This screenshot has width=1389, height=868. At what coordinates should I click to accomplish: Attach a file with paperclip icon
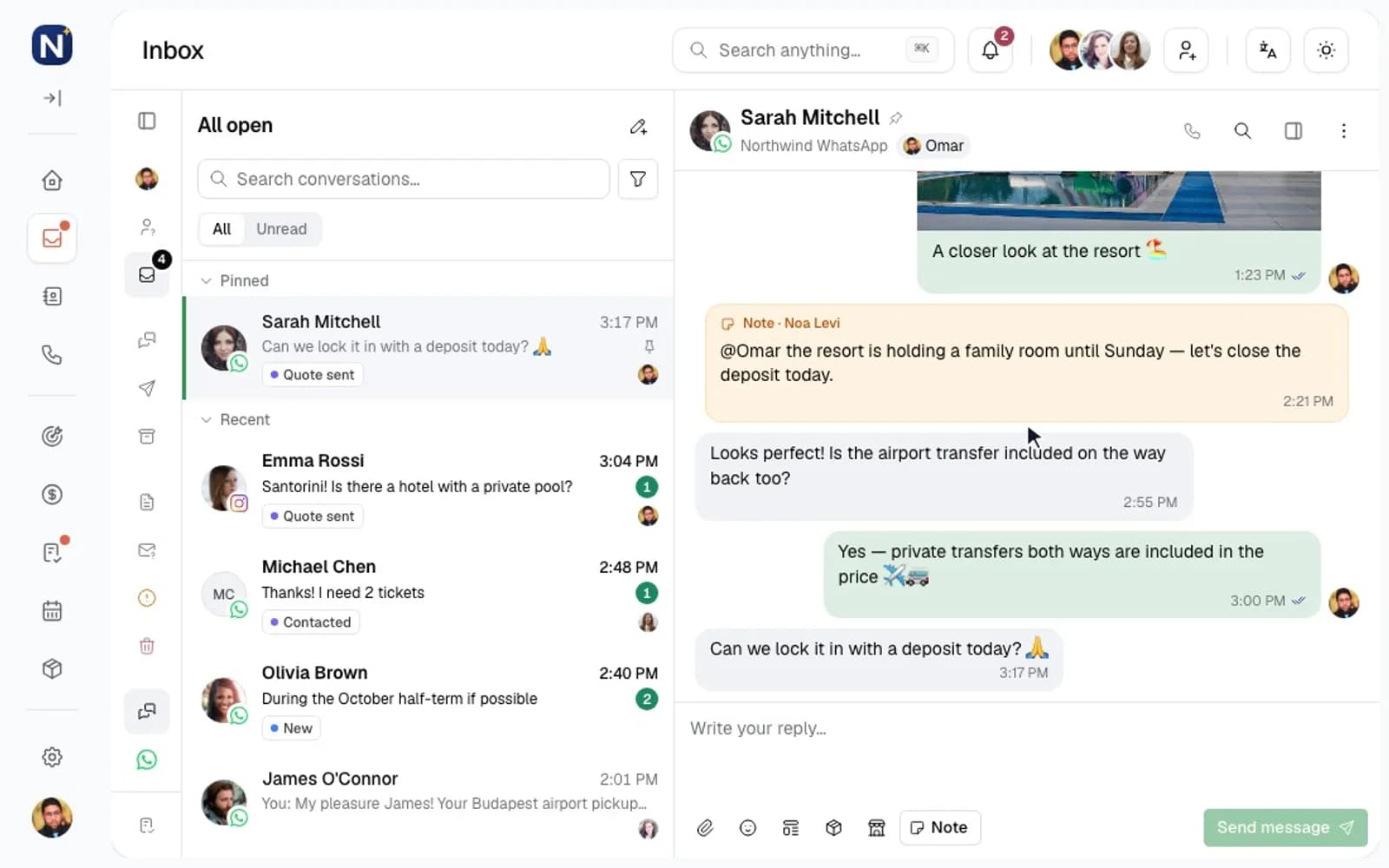[x=705, y=828]
